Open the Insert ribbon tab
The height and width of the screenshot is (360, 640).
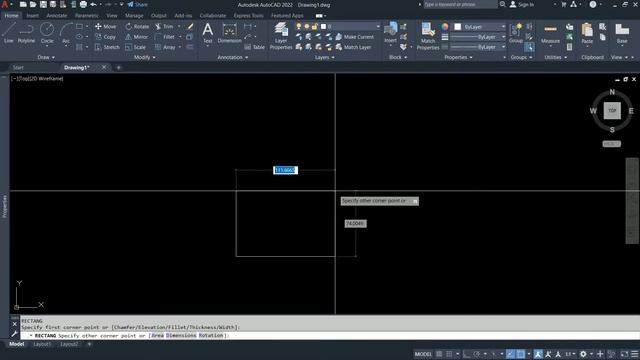[33, 16]
